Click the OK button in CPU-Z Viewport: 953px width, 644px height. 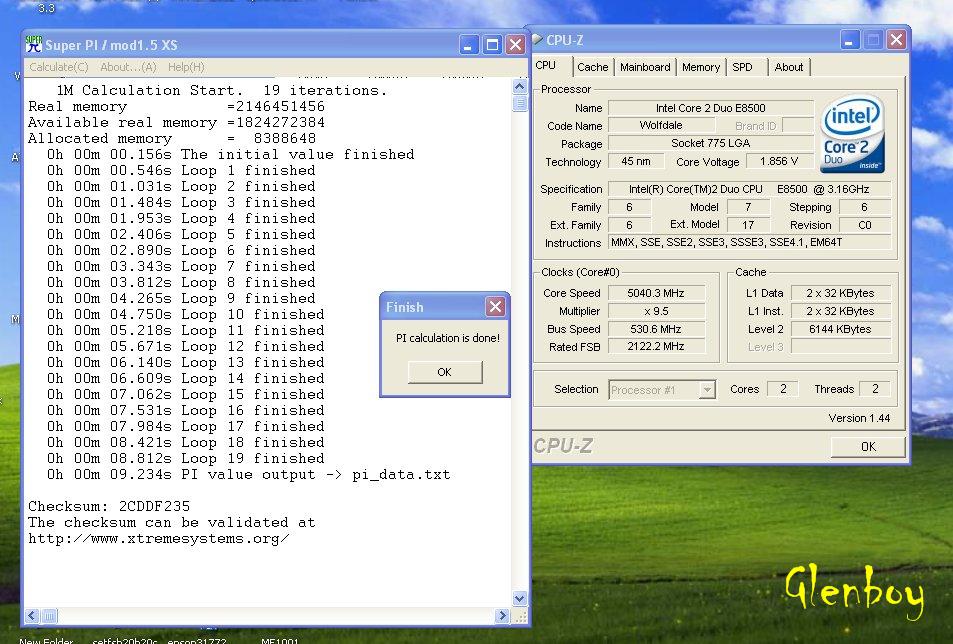[x=867, y=446]
